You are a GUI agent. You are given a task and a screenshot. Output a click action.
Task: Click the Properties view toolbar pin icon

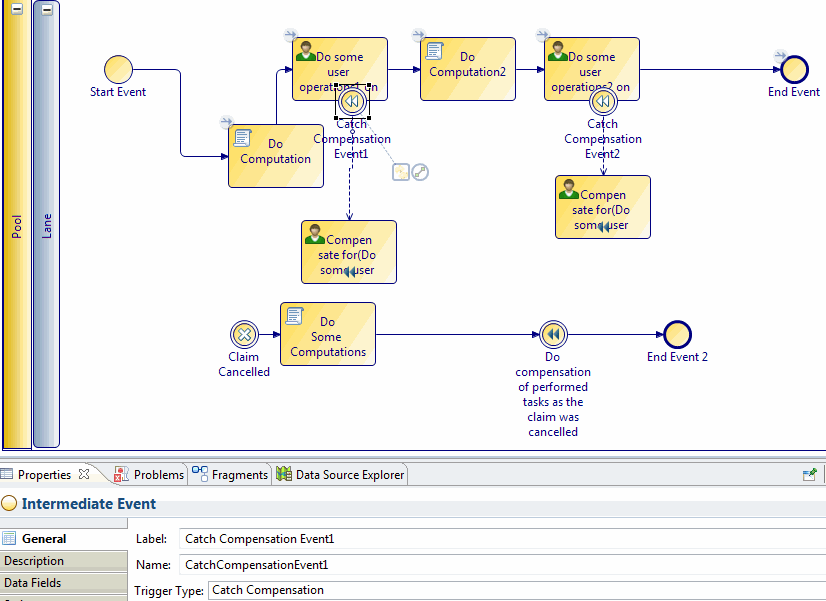[810, 475]
